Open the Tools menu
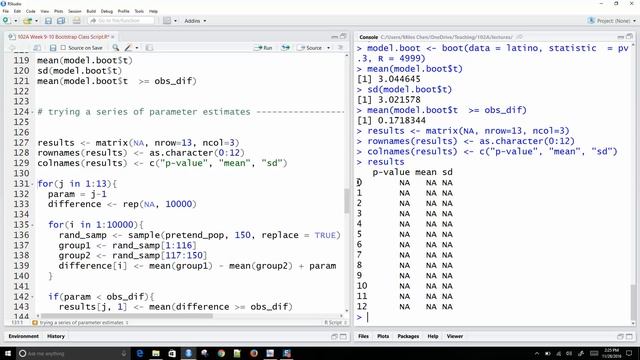Screen dimensions: 640x360 (x=139, y=11)
